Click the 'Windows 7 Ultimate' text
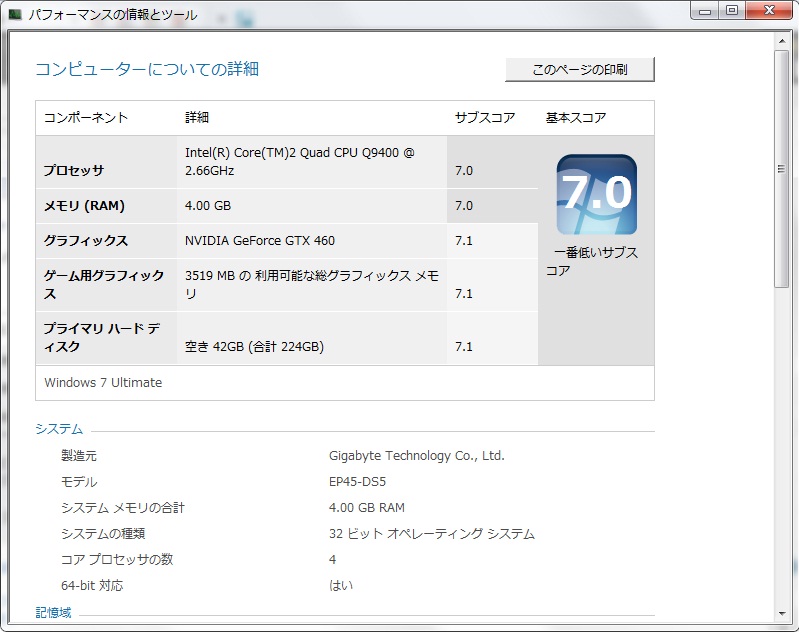Viewport: 799px width, 633px height. click(x=103, y=383)
